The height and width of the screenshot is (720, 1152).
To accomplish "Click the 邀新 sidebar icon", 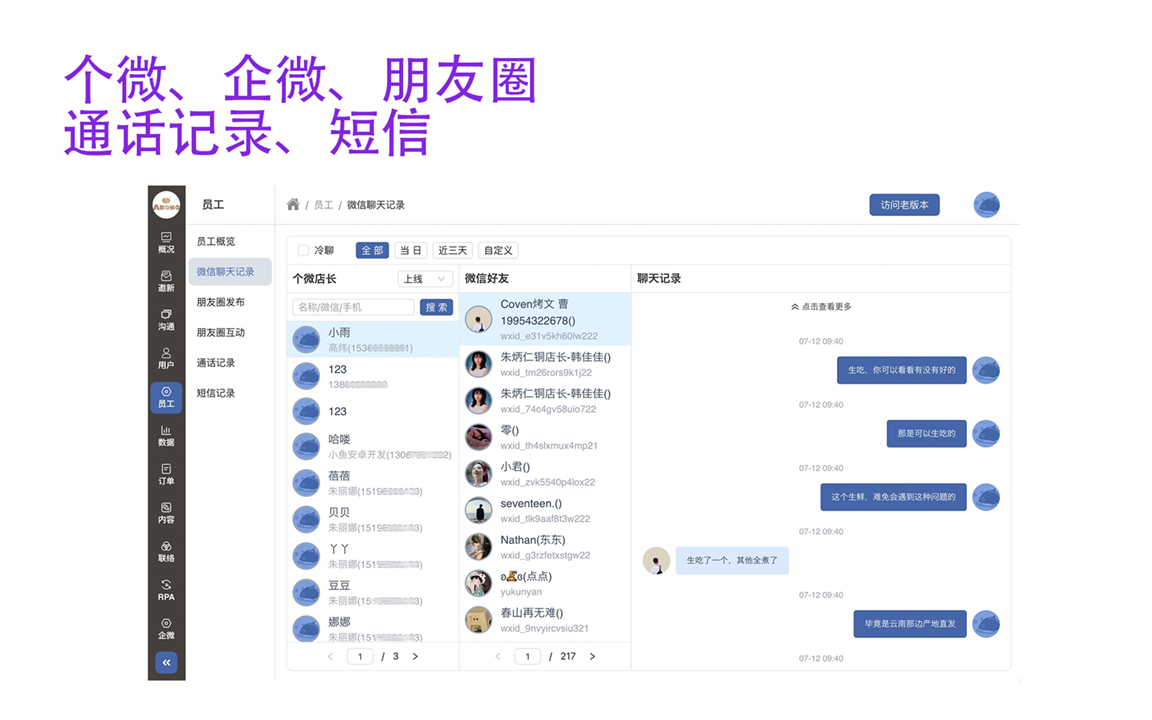I will click(166, 281).
